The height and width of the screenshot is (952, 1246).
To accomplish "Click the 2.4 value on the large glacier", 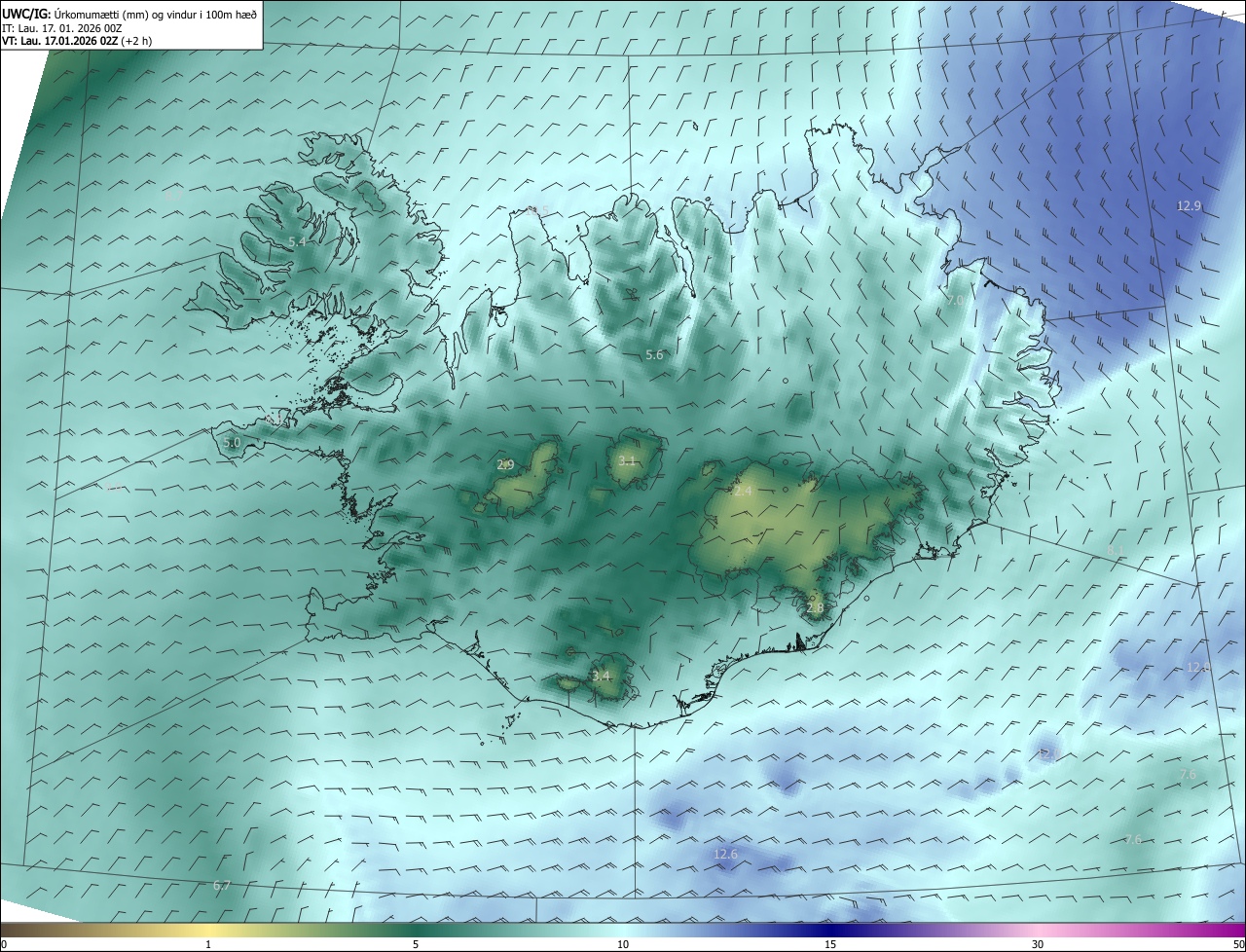I will click(744, 492).
